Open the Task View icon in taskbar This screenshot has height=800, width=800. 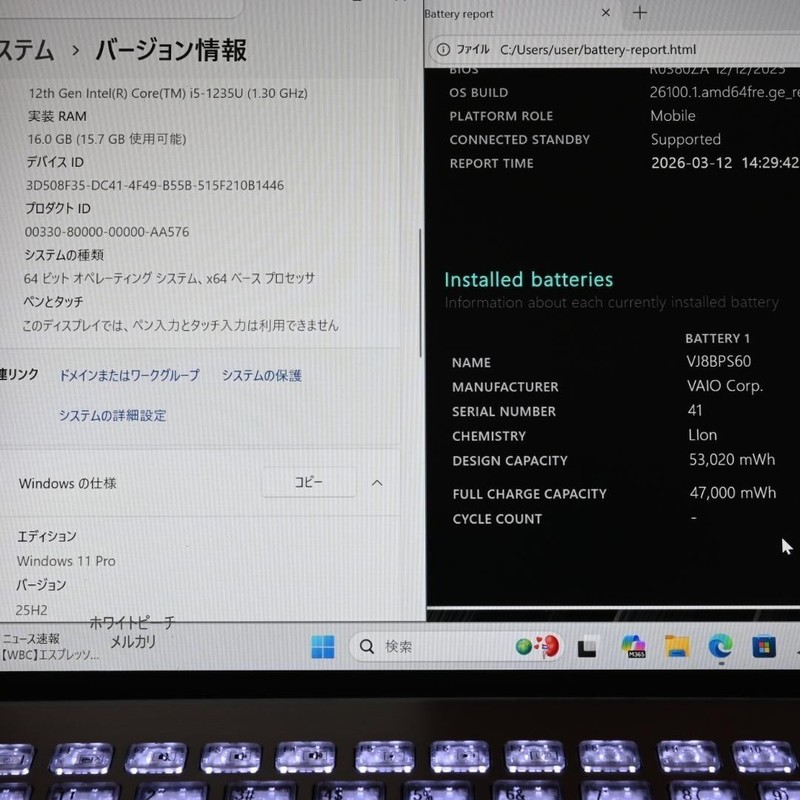coord(587,647)
